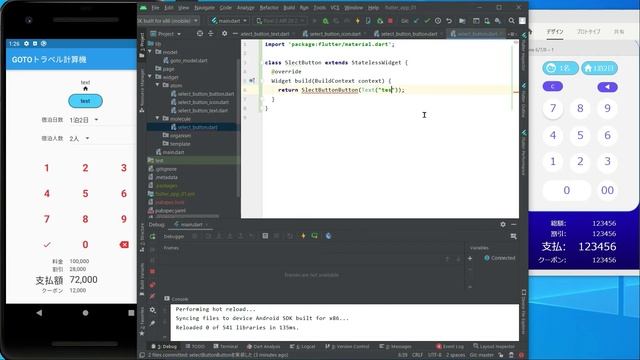640x360 pixels.
Task: Click the blue DevTools icon in Debug toolbar
Action: tap(328, 236)
